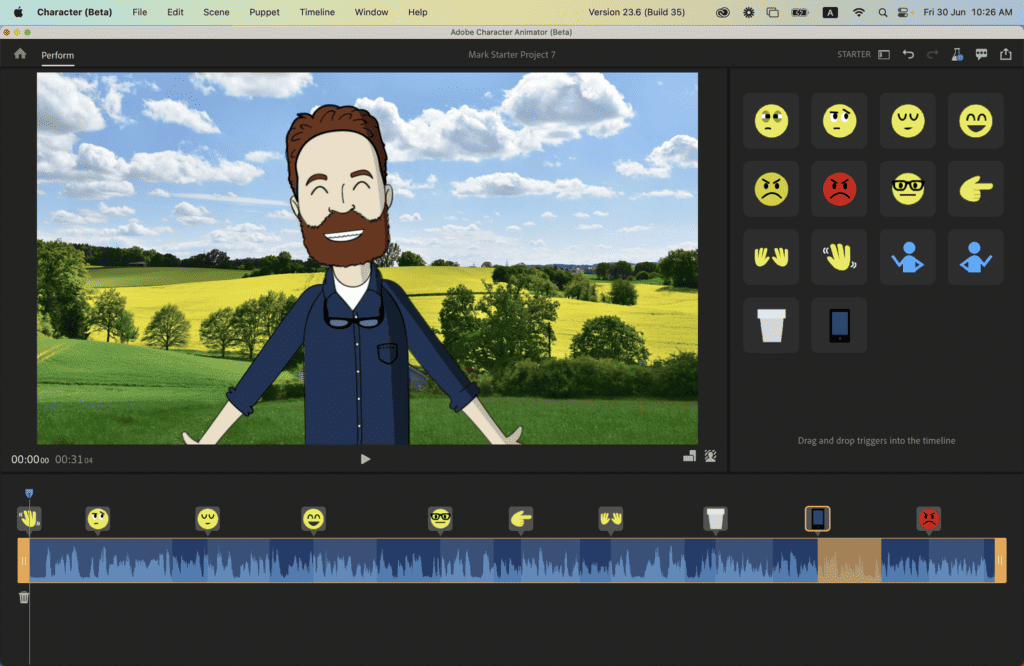Select the pointing hand marker on timeline
This screenshot has height=666, width=1024.
pyautogui.click(x=520, y=519)
